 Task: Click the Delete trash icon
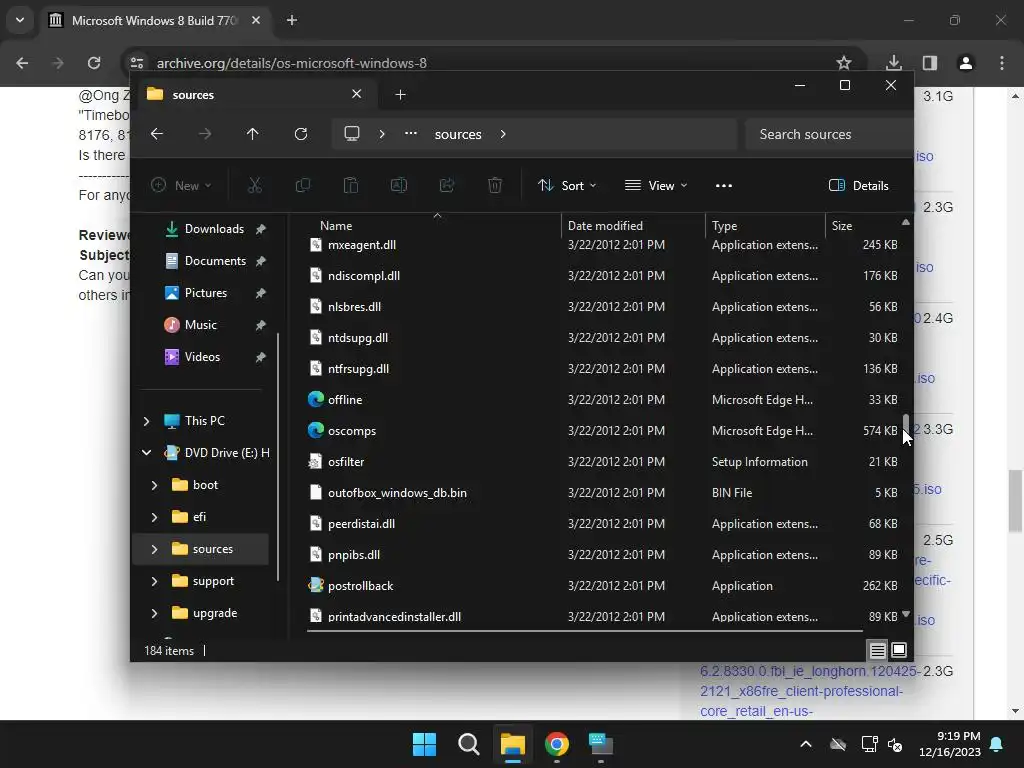495,185
